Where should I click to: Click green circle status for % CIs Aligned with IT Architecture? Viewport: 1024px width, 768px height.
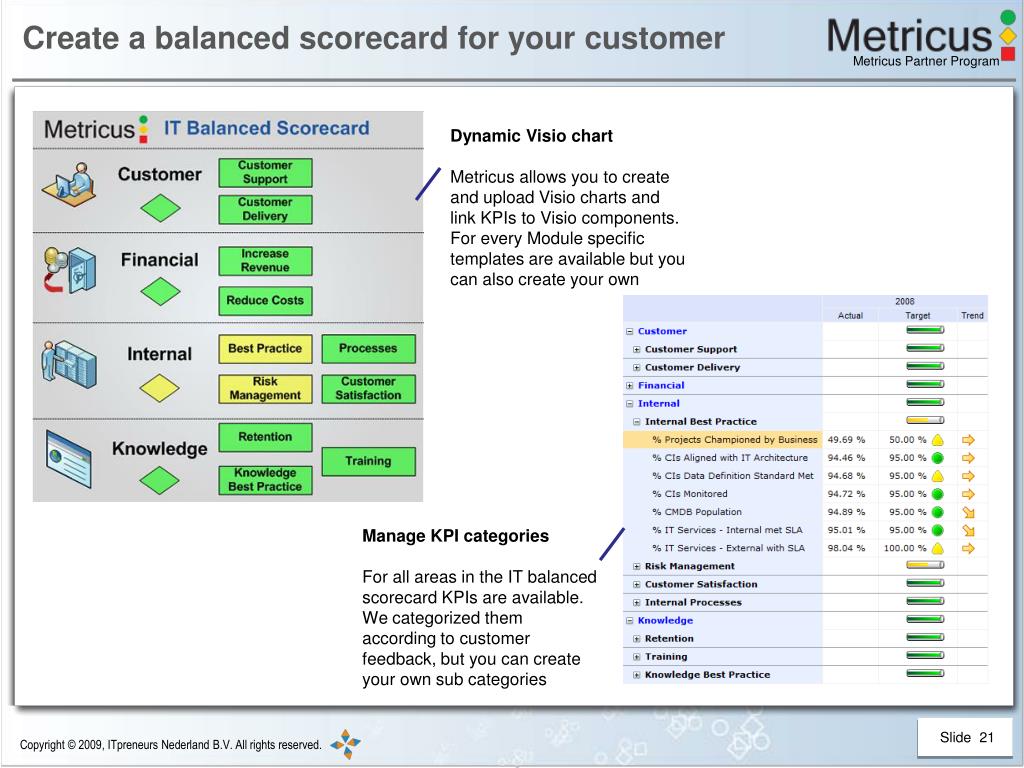point(938,458)
